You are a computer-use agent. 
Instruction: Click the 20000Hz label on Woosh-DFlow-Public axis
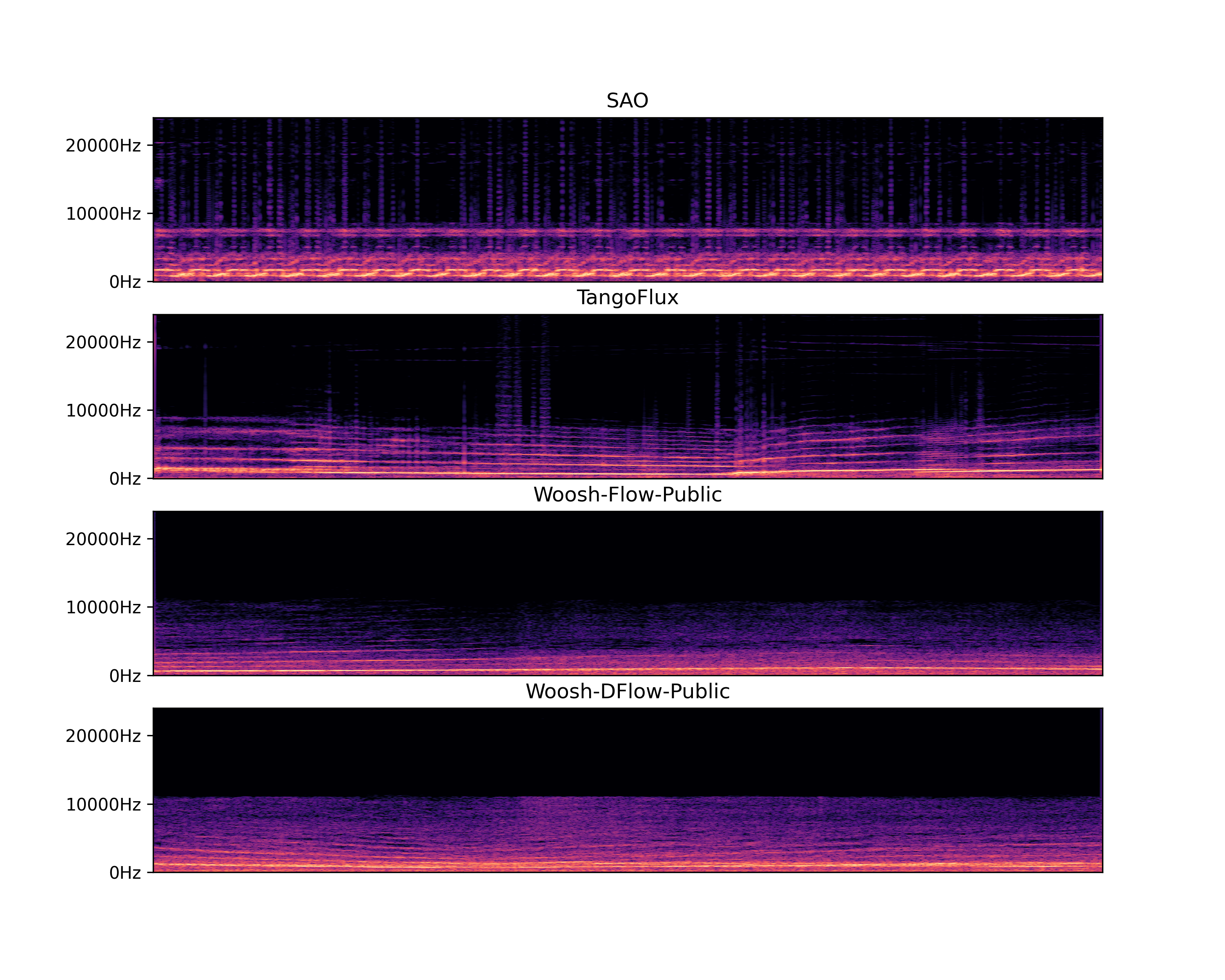[x=103, y=736]
